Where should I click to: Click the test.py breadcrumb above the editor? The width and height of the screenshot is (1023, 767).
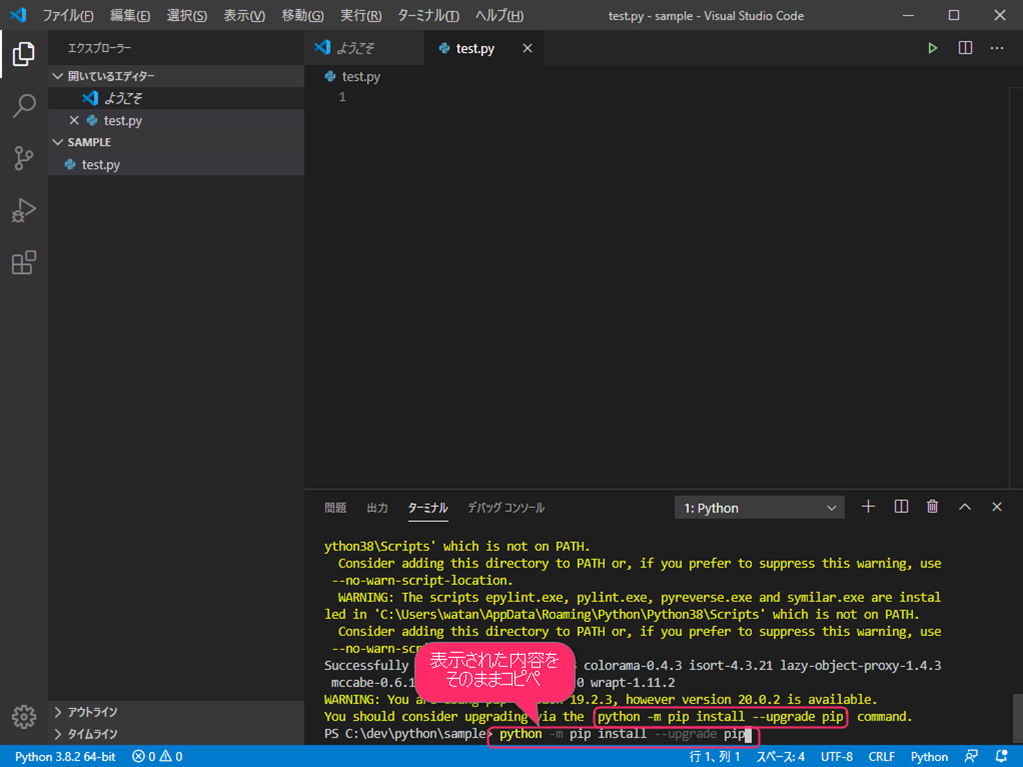tap(352, 76)
